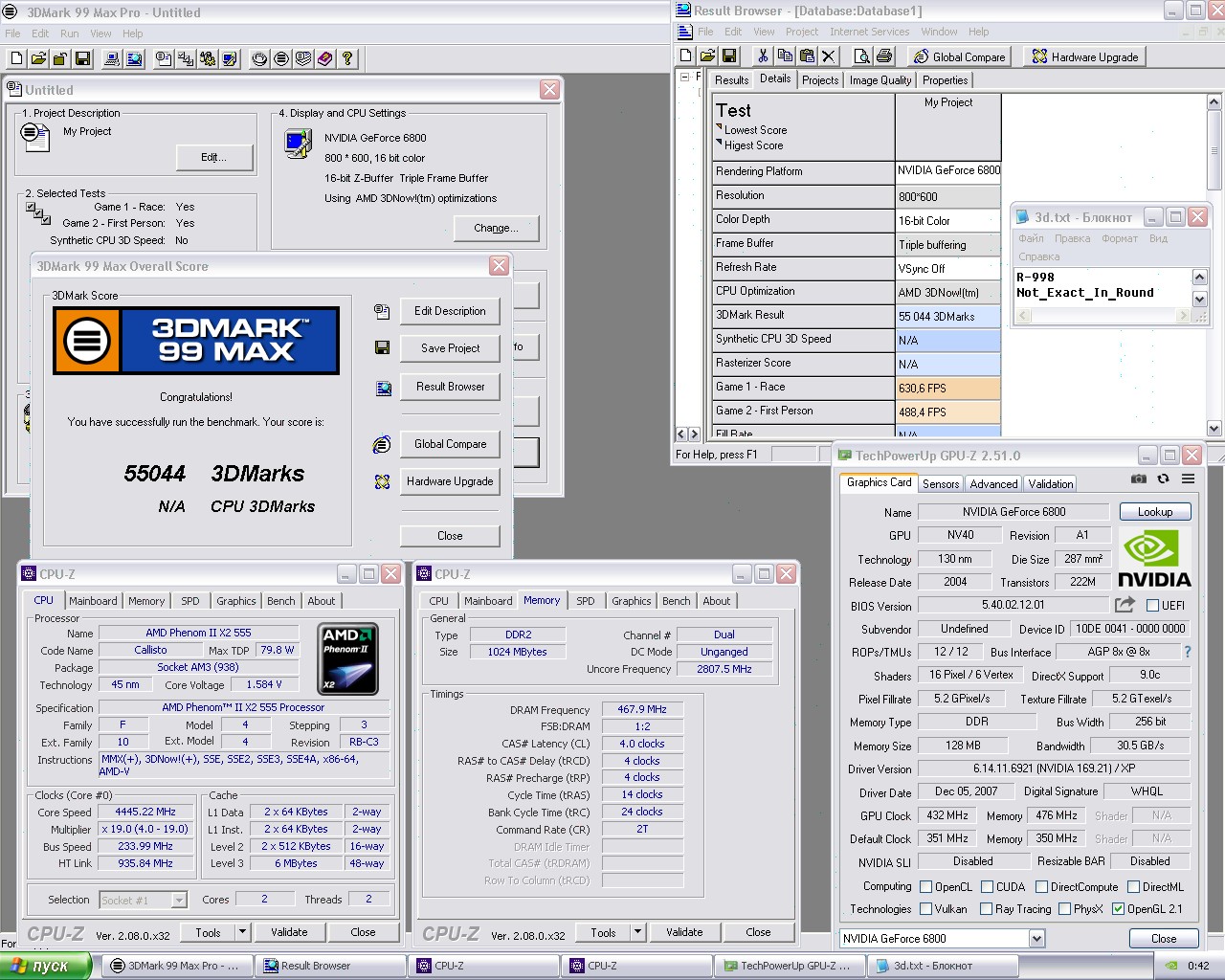Open the Mainboard tab in CPU-Z CPU window
The height and width of the screenshot is (980, 1225).
point(93,601)
